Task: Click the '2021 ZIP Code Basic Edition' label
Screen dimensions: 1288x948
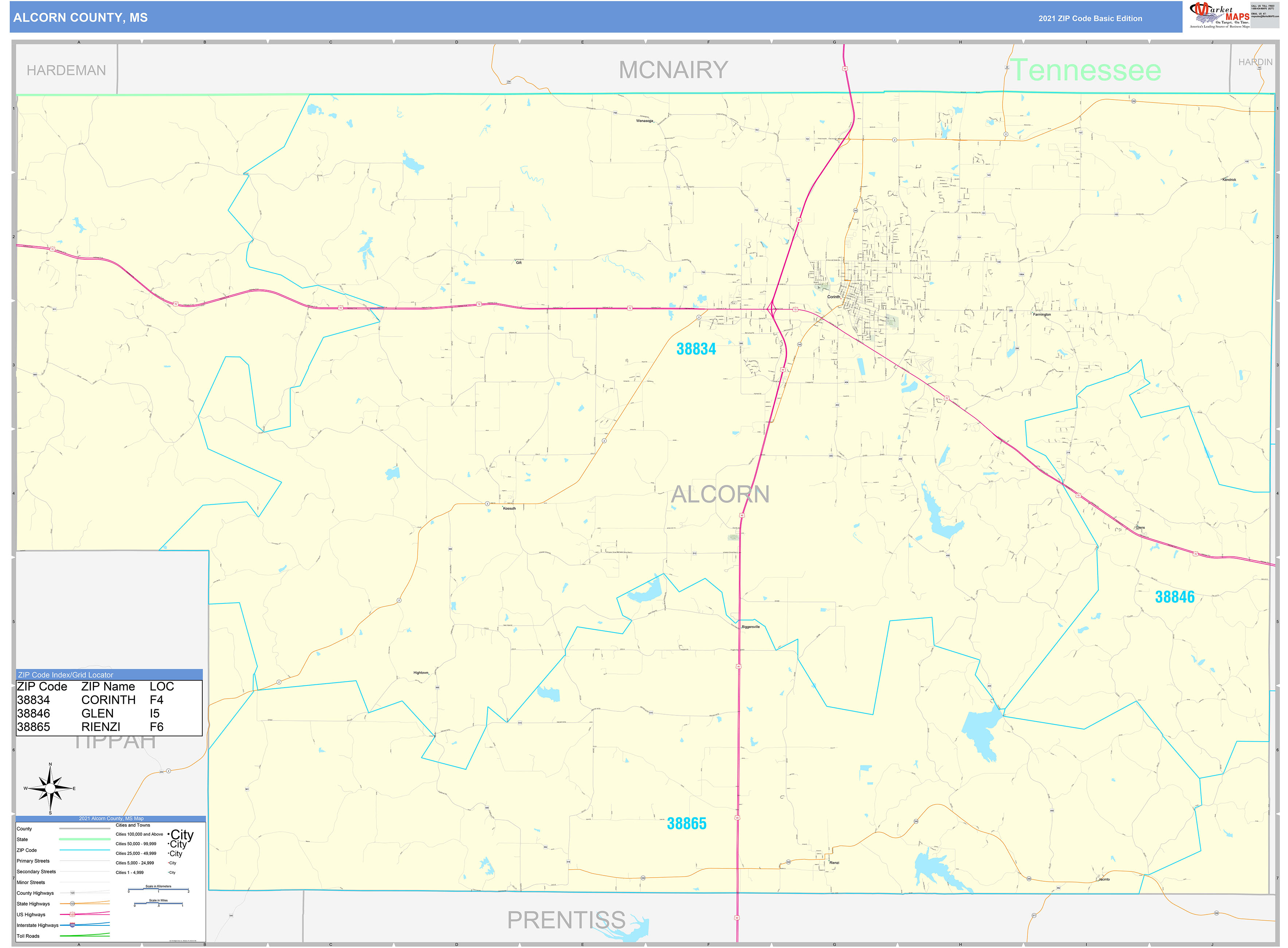Action: click(x=1090, y=18)
